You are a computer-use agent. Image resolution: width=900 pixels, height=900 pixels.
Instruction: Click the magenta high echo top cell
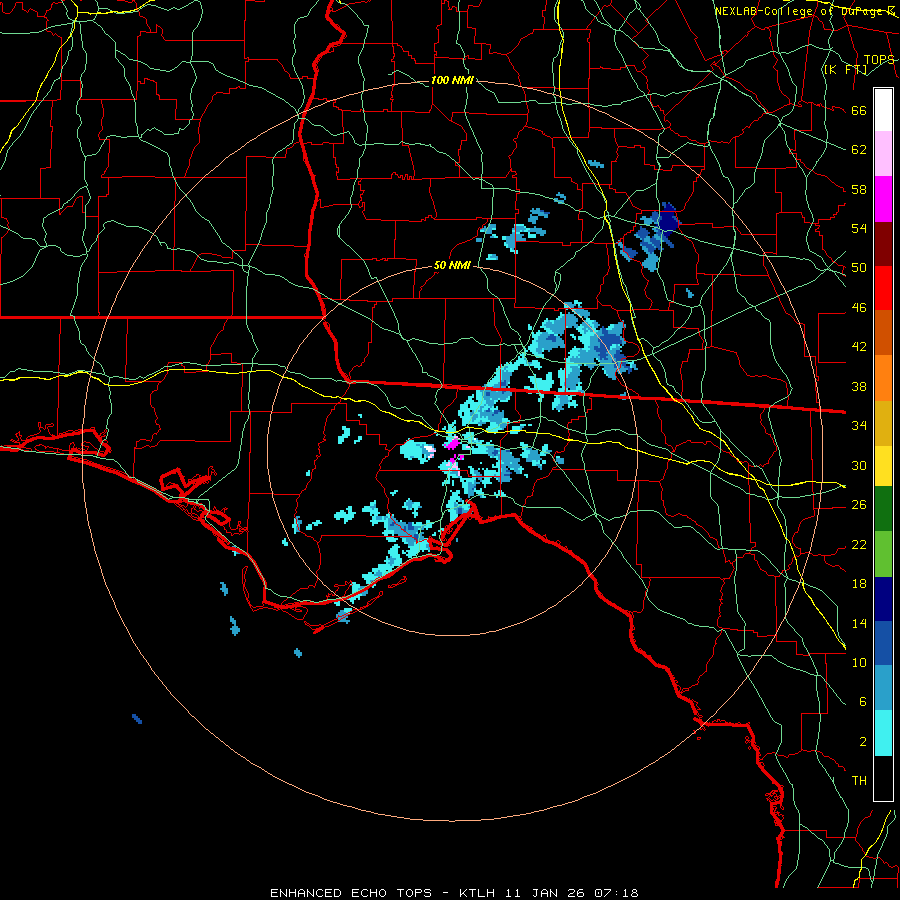[452, 444]
